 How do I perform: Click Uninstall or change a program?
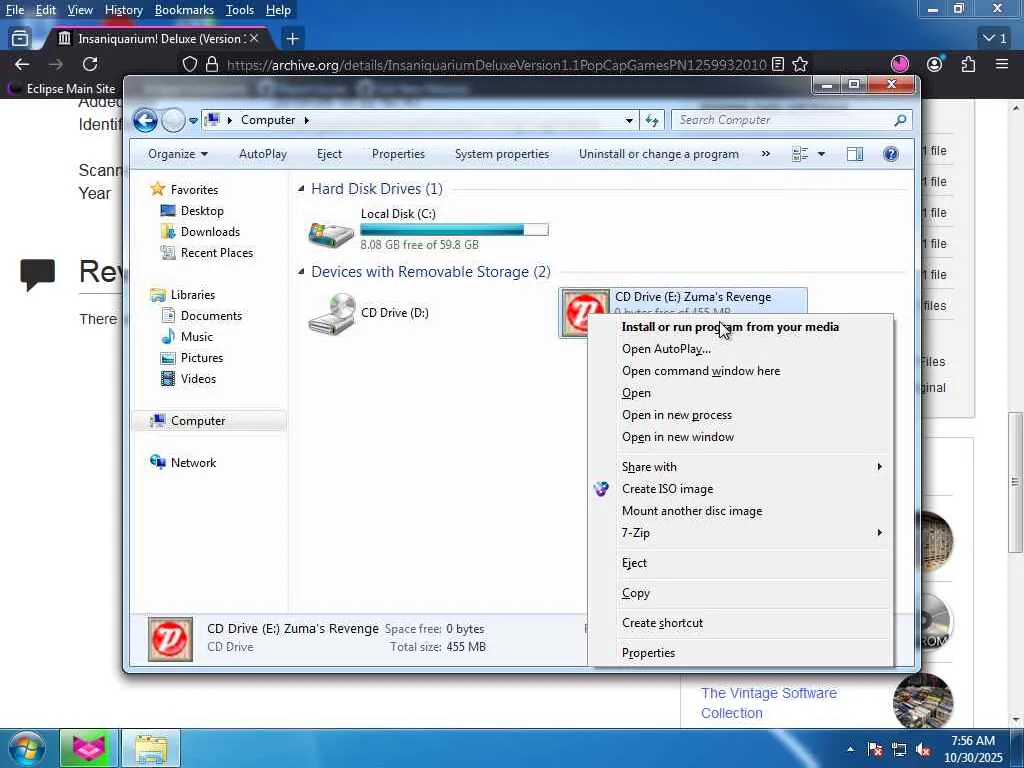click(659, 154)
